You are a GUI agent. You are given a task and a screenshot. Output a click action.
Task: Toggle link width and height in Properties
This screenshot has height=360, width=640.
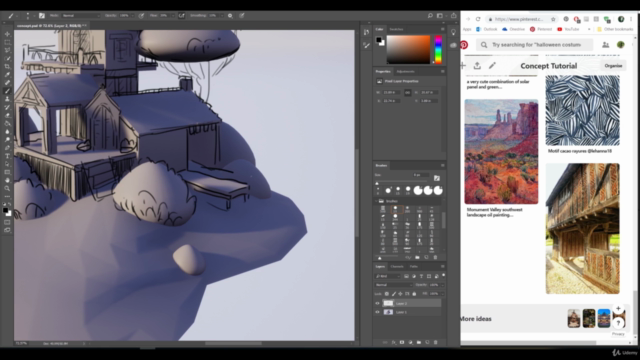[x=407, y=93]
